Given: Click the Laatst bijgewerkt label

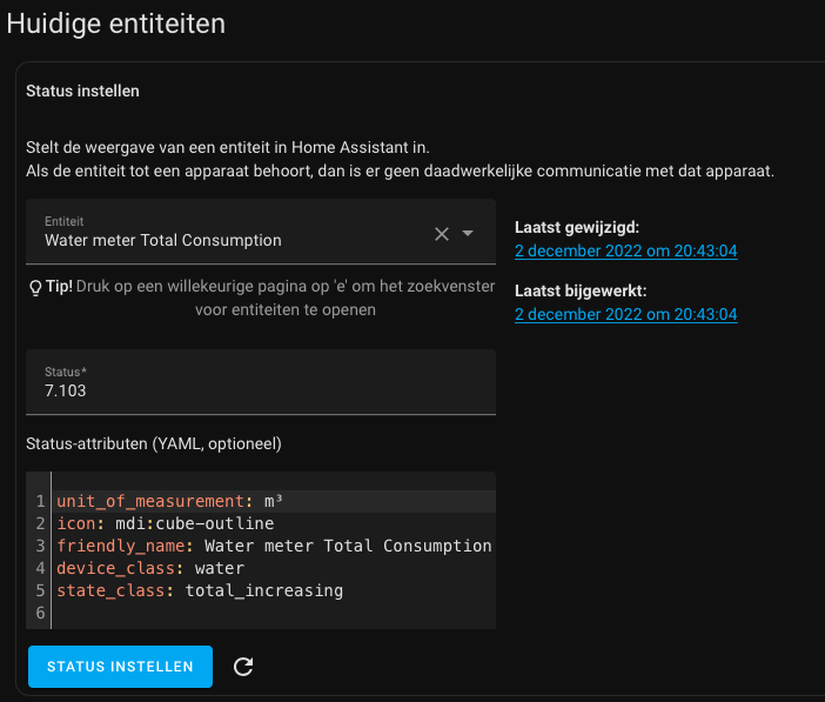Looking at the screenshot, I should tap(580, 290).
